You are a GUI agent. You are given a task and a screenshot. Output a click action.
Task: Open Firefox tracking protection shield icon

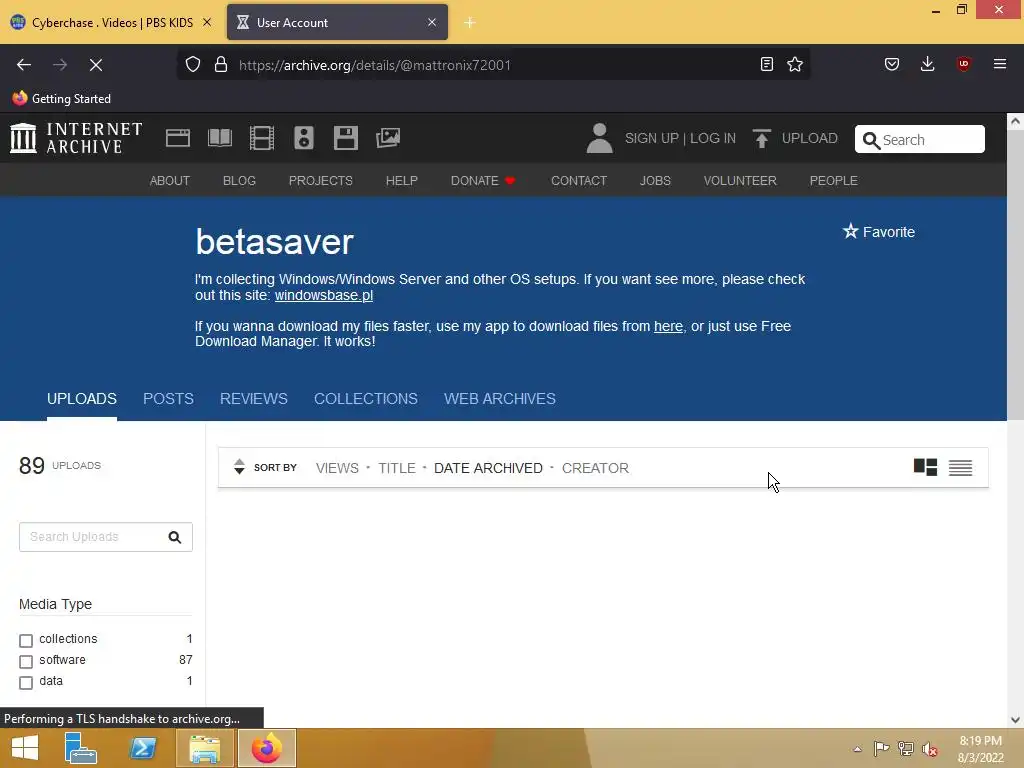[x=193, y=65]
